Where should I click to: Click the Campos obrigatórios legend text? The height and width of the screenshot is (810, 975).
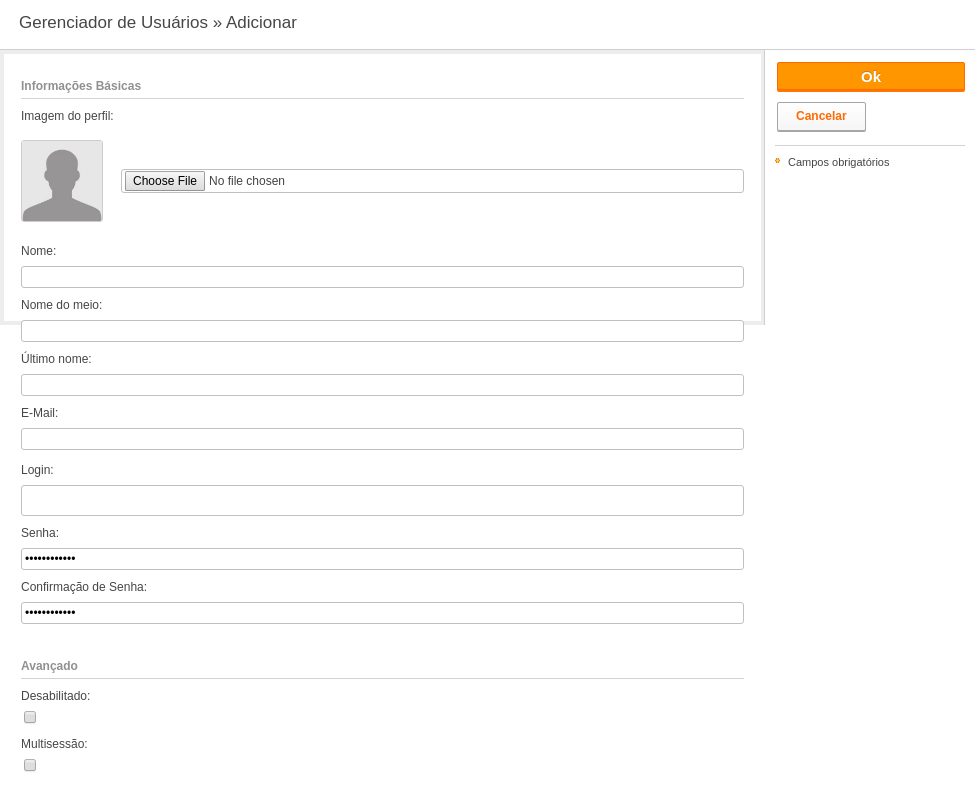click(838, 162)
